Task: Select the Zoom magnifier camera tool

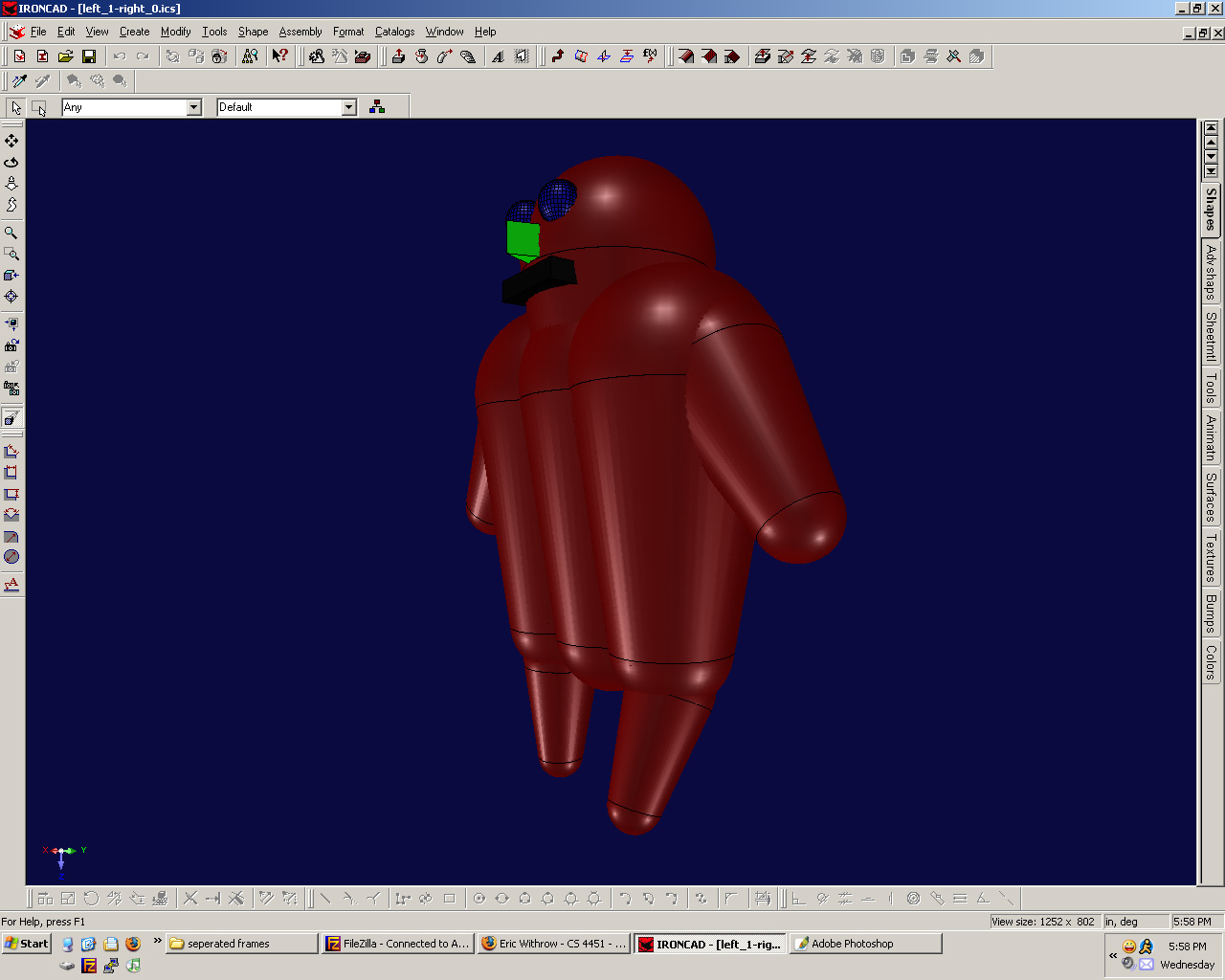Action: pos(11,233)
